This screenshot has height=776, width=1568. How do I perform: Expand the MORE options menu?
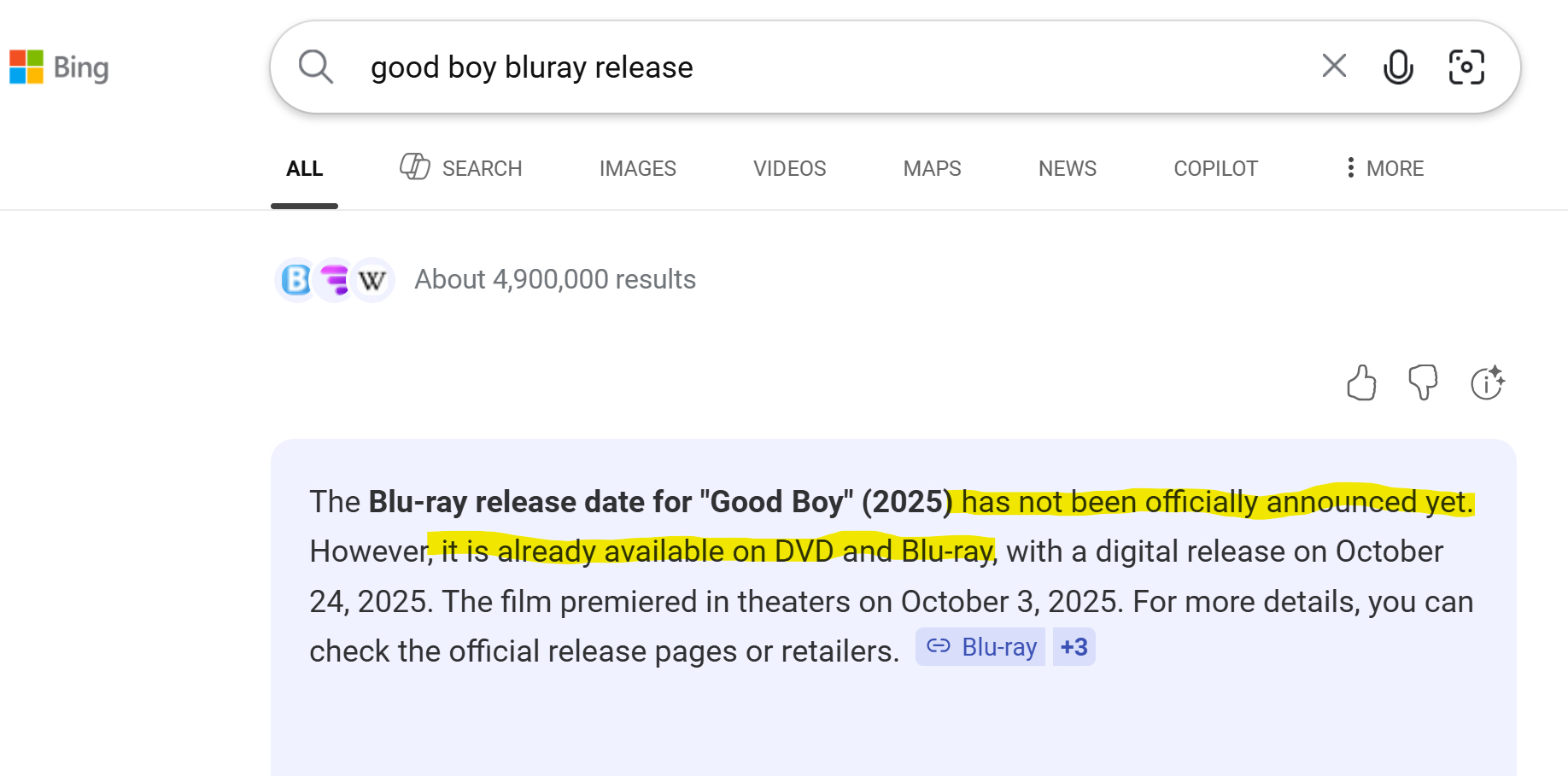[x=1384, y=168]
